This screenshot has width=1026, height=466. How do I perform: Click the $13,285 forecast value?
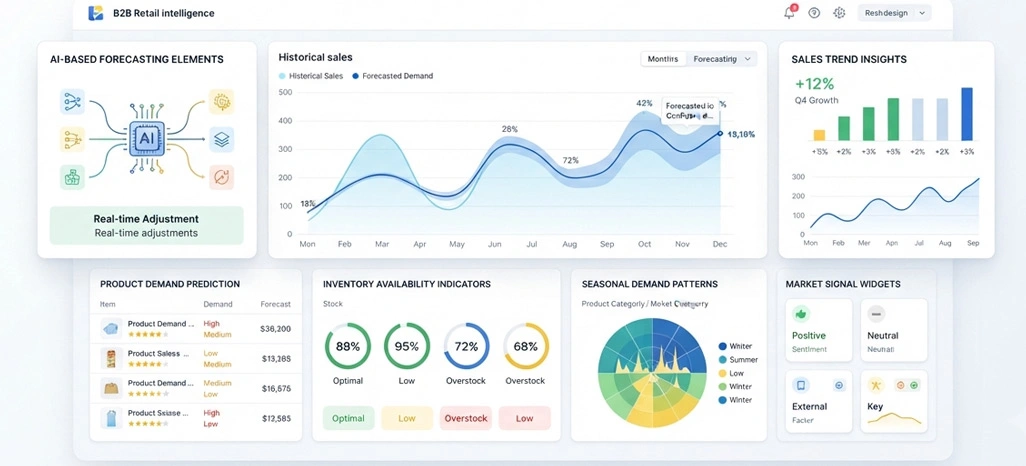click(275, 359)
